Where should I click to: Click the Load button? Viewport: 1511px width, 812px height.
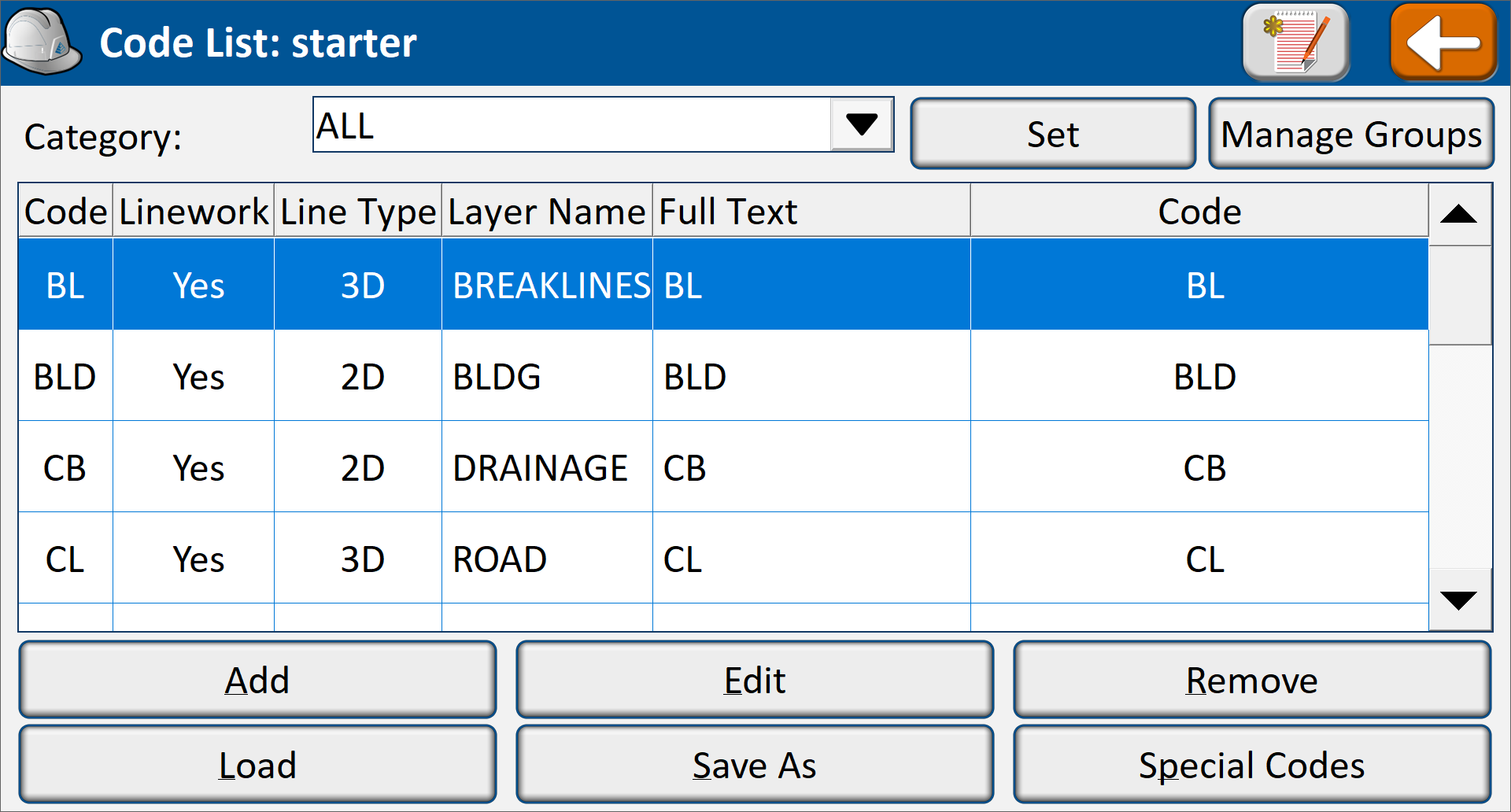257,765
